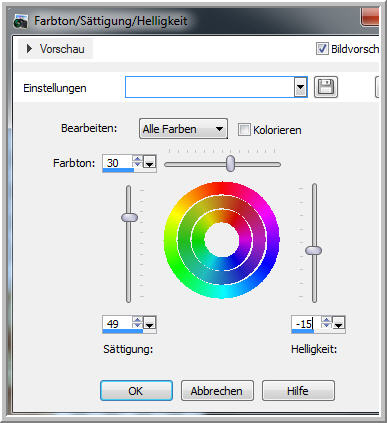Click the Farbton spinner arrows

[137, 162]
